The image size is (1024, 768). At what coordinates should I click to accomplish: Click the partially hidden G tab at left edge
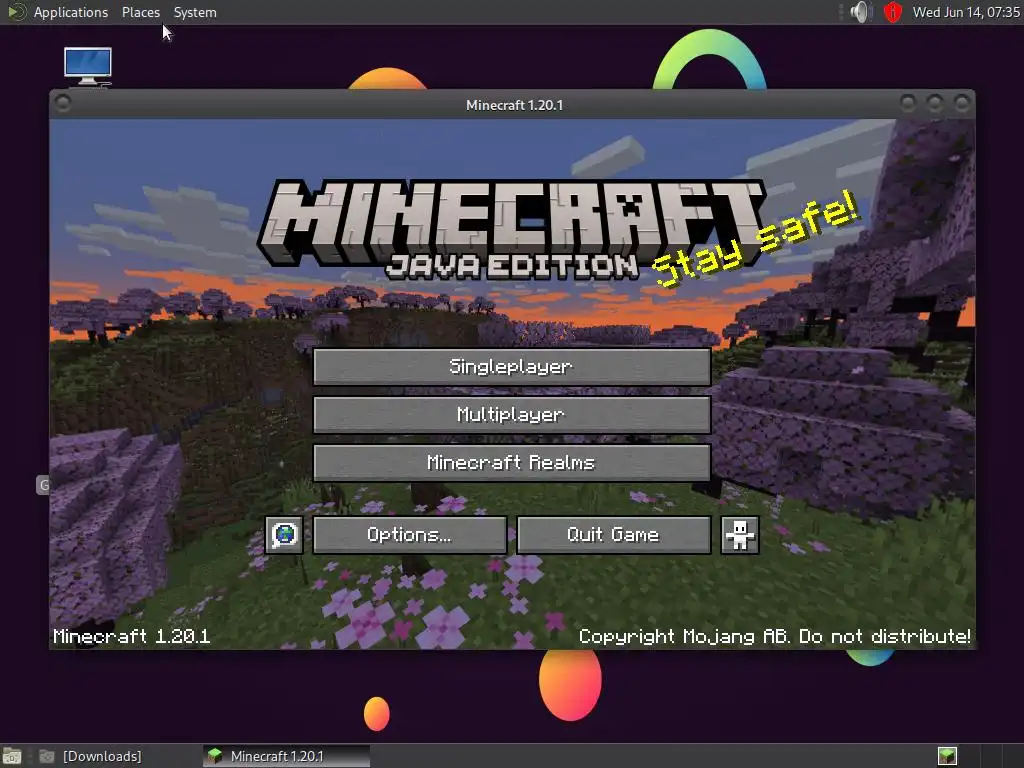[x=43, y=485]
